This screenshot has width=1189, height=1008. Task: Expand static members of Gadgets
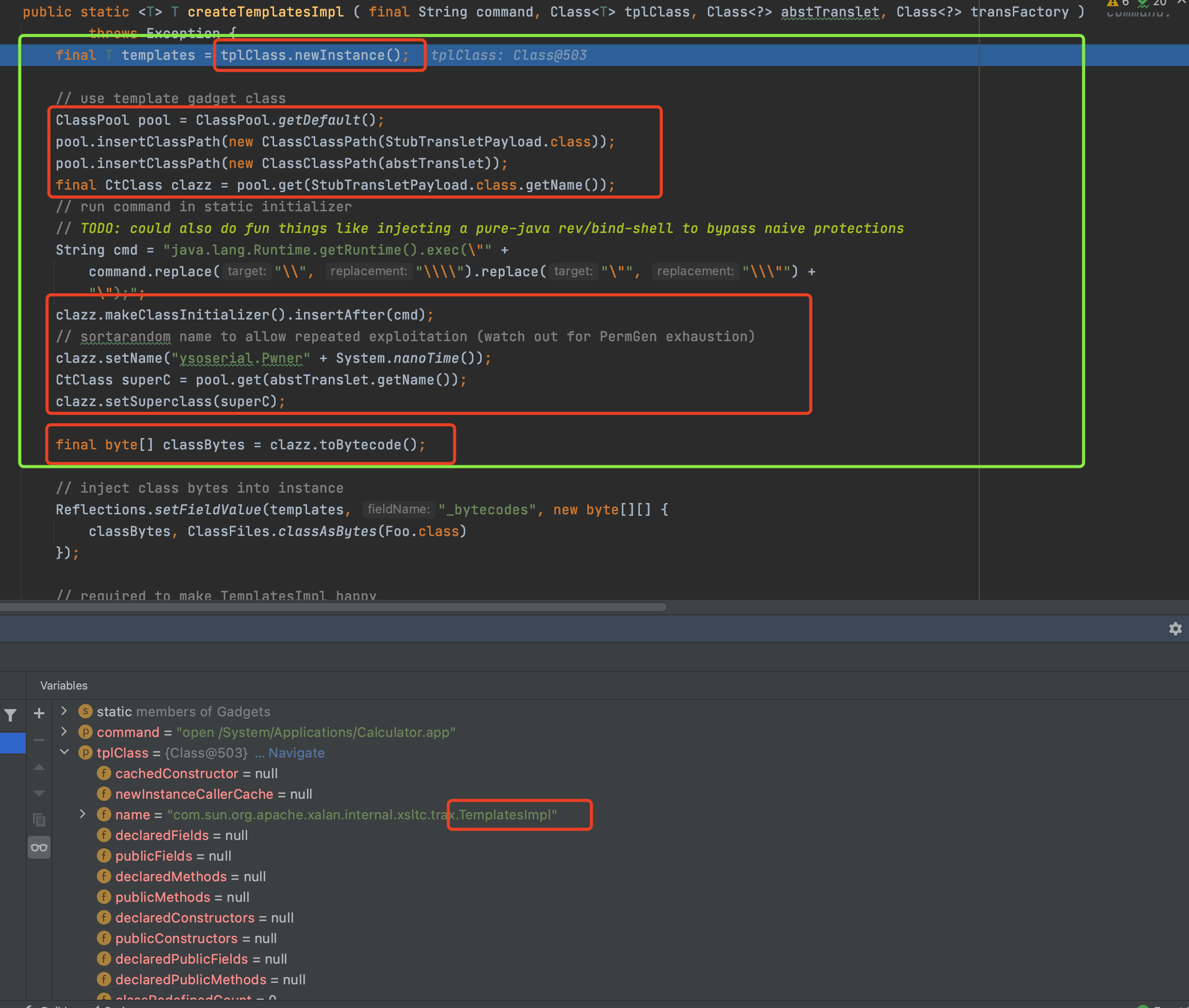pos(64,711)
